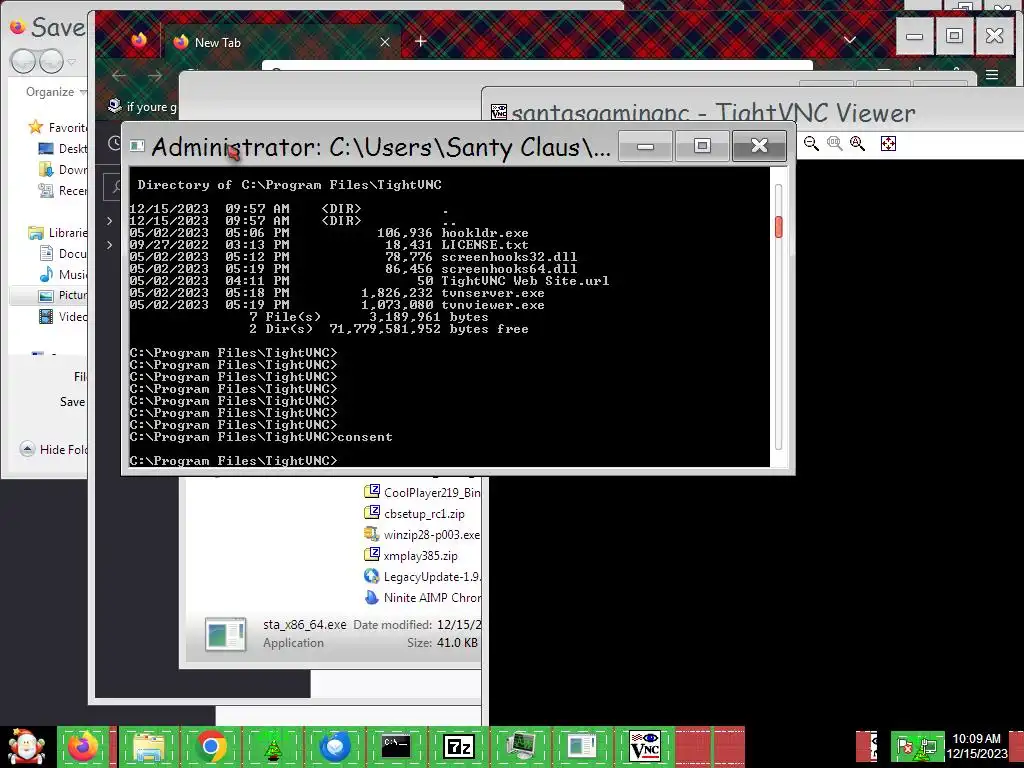Close the New Tab tab
The image size is (1024, 768).
pos(385,42)
